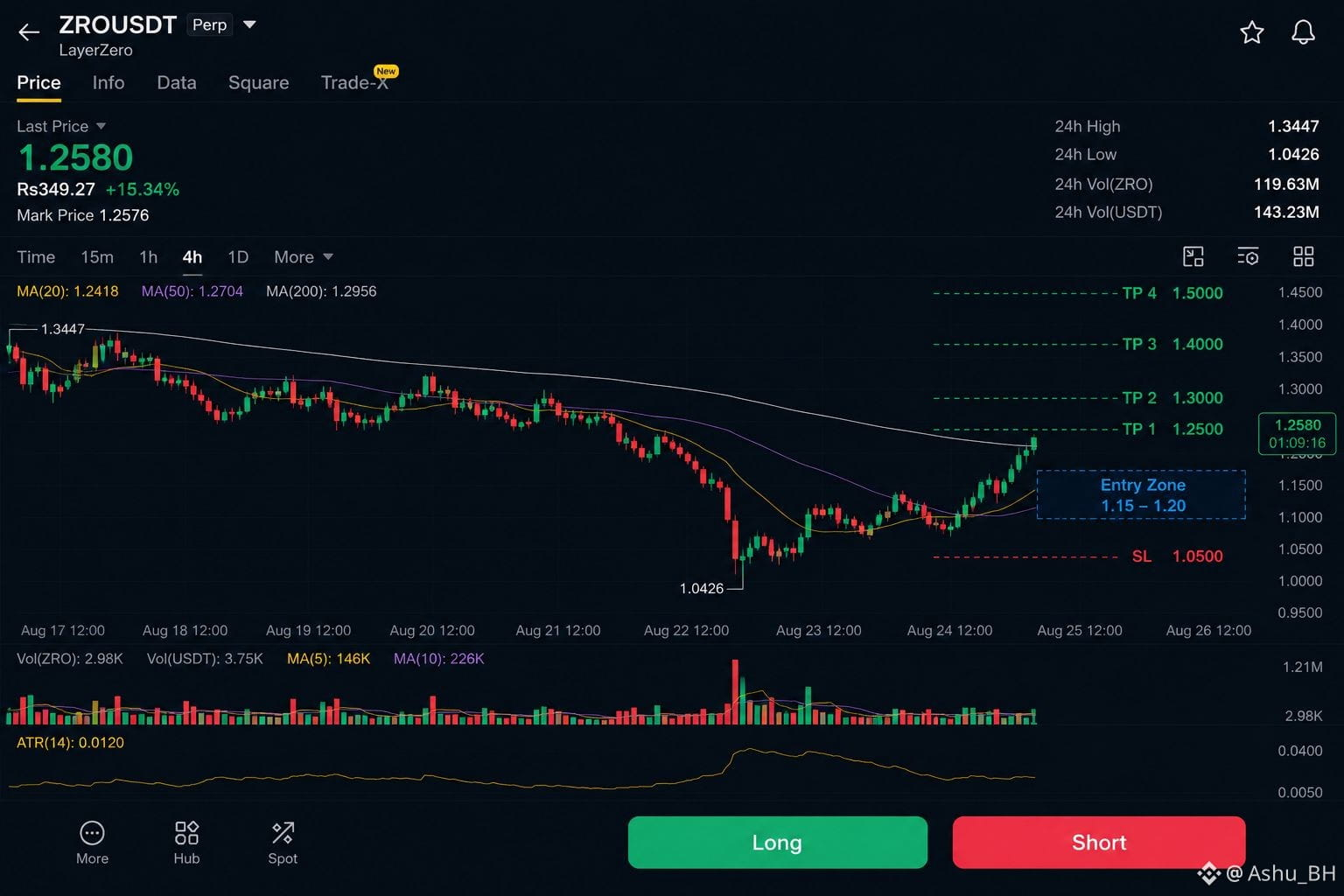Click the 24h Vol(USDT) value 143.23M
This screenshot has height=896, width=1344.
click(x=1286, y=212)
